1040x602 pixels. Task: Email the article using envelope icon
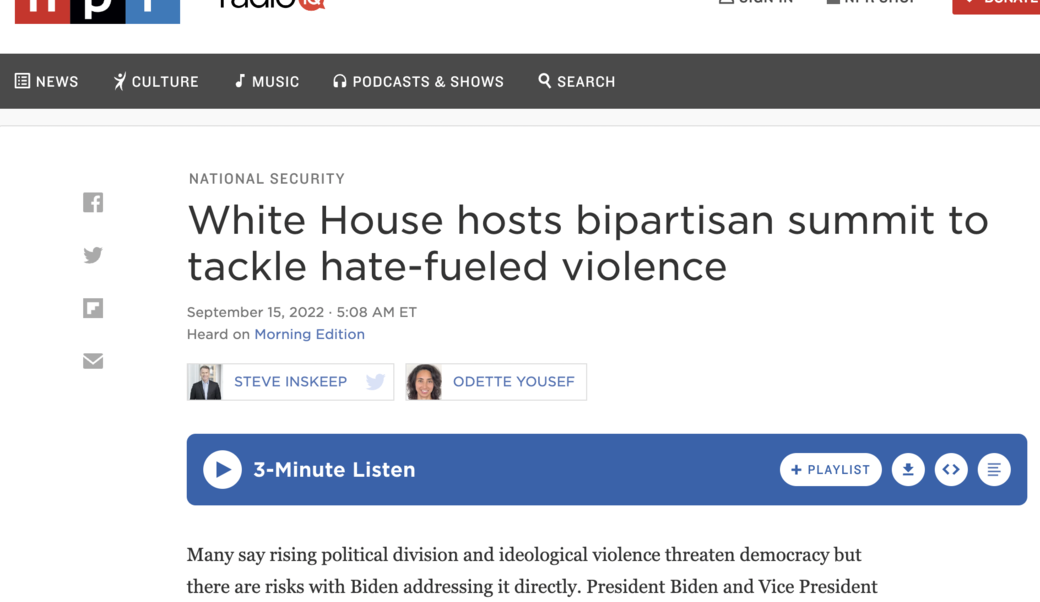point(93,361)
